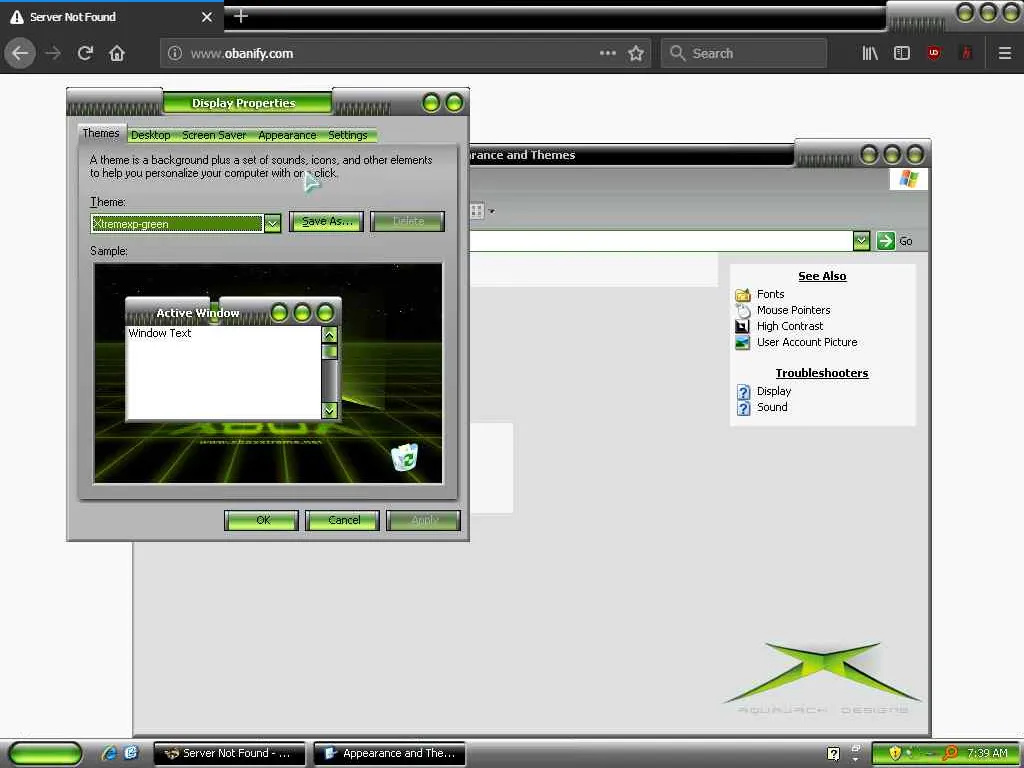This screenshot has width=1024, height=768.
Task: Click help question mark icon in taskbar
Action: click(833, 753)
